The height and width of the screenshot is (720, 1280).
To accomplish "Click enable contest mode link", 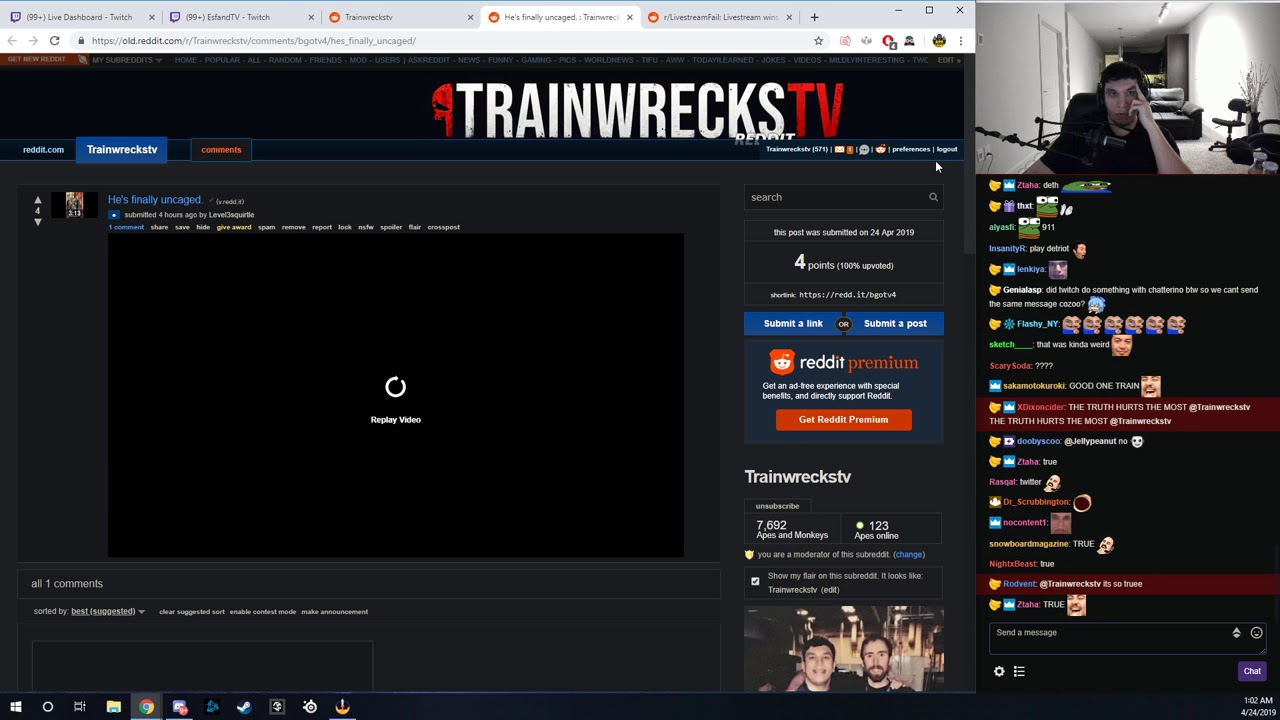I will click(x=263, y=612).
